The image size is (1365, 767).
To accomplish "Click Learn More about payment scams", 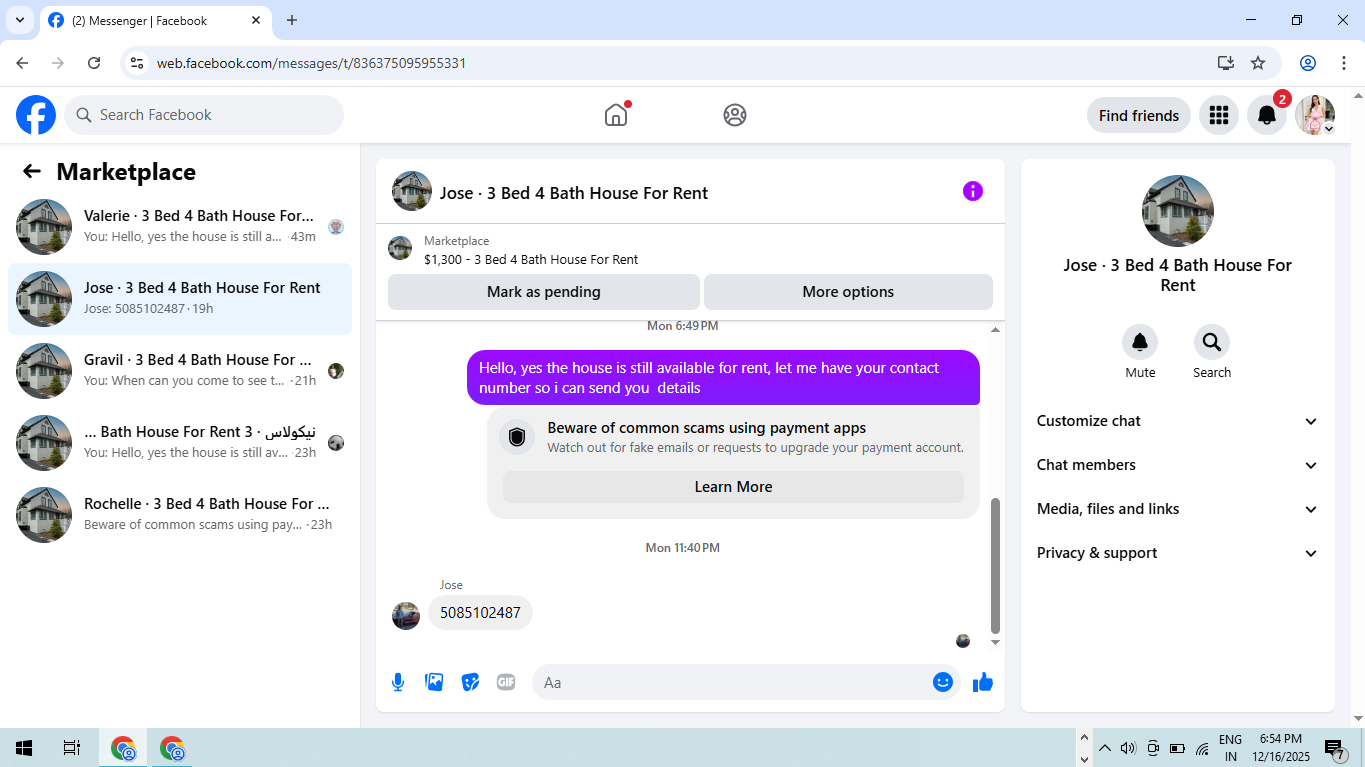I will click(733, 487).
